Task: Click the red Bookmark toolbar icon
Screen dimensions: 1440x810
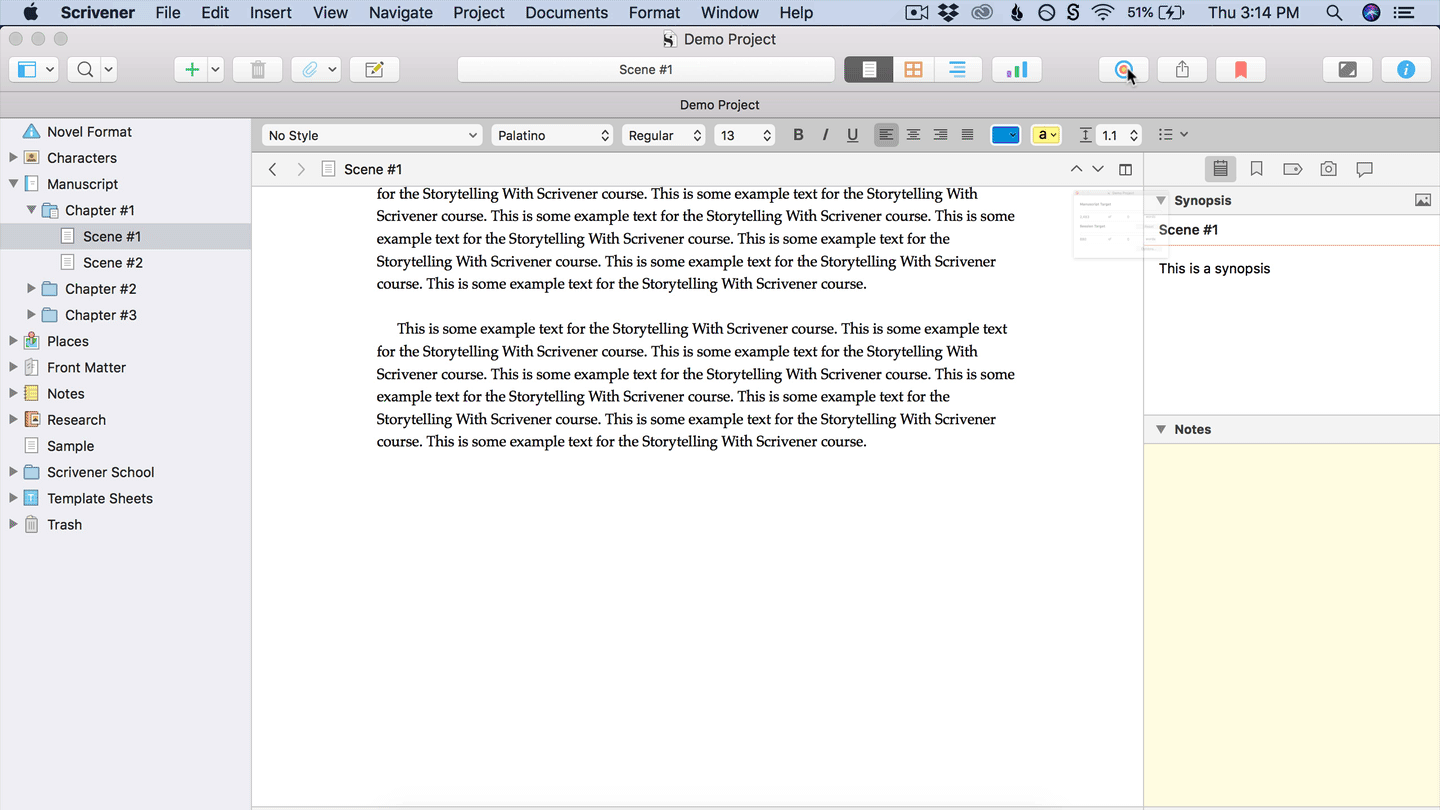Action: pos(1241,70)
